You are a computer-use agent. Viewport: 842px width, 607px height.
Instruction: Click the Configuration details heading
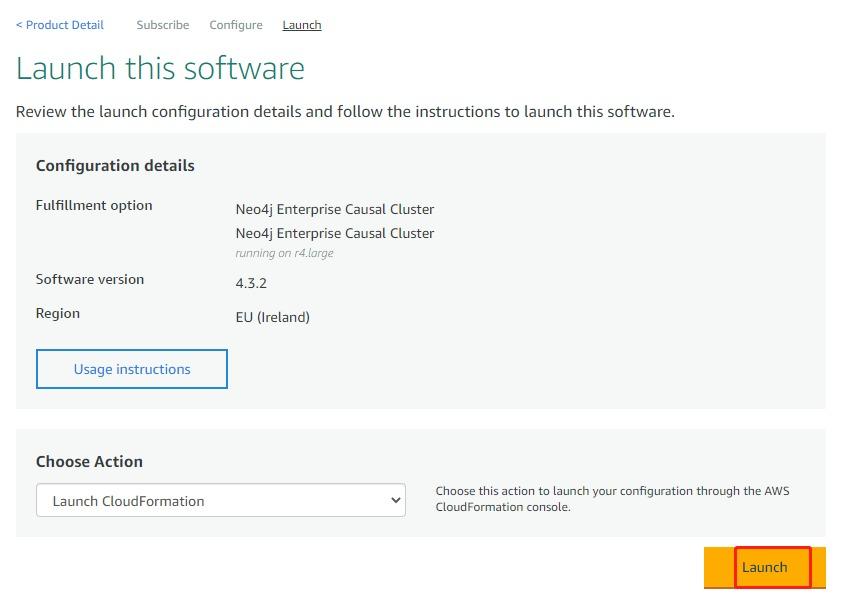coord(115,165)
